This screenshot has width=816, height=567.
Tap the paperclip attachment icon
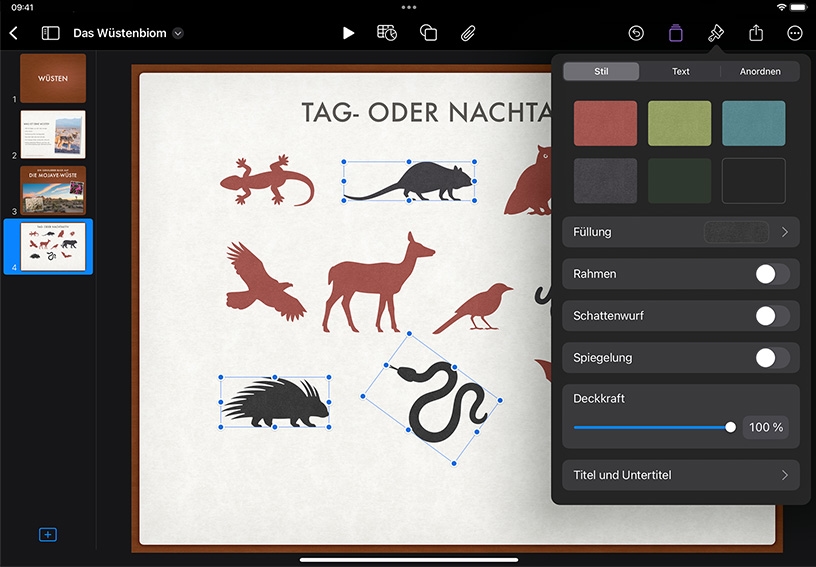468,33
